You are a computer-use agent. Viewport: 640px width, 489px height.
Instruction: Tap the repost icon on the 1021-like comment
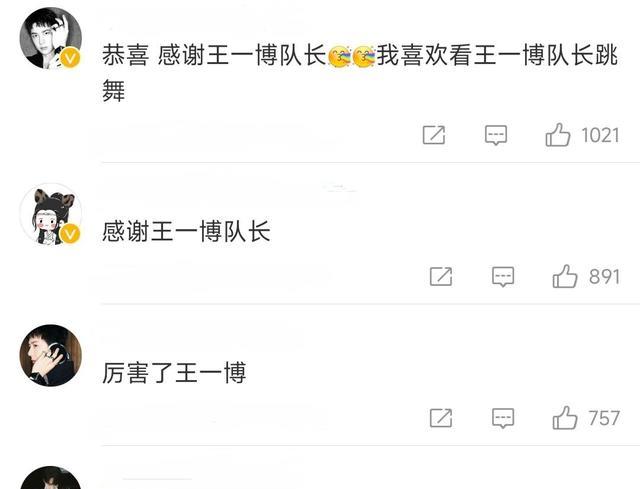[434, 135]
